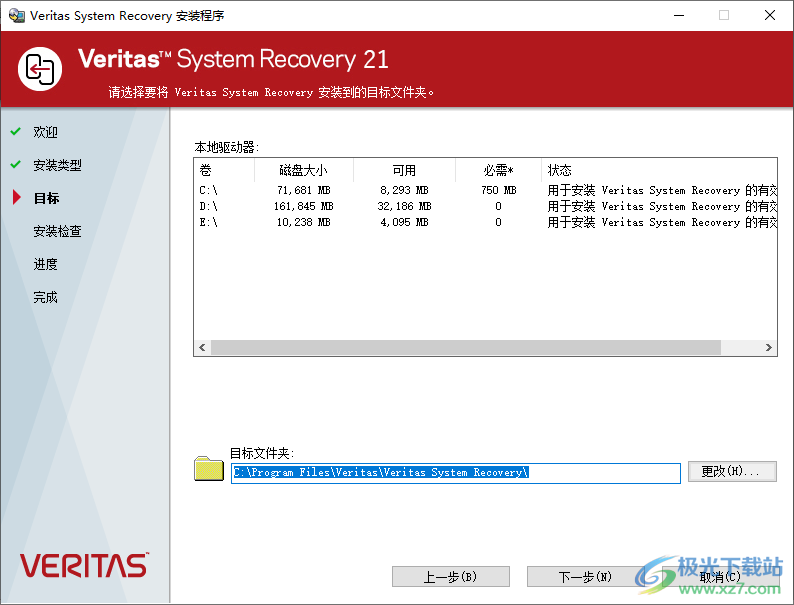This screenshot has width=794, height=605.
Task: Select the C:\ drive row
Action: tap(486, 190)
